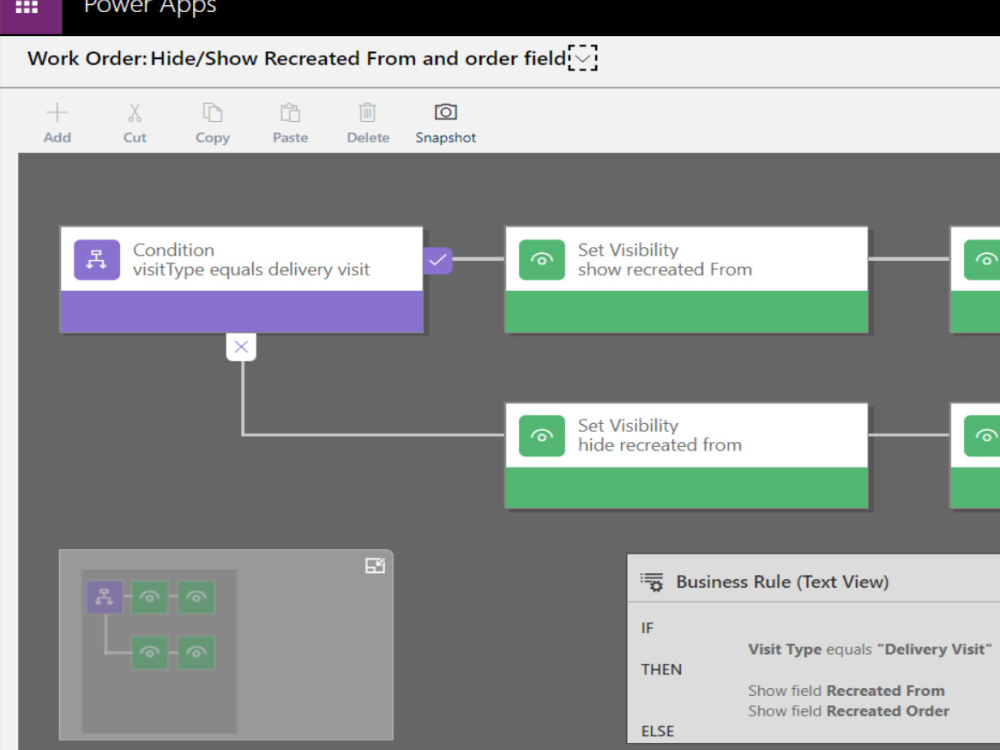Click the 'Business Rule (Text View)' panel title
1000x750 pixels.
click(x=783, y=582)
